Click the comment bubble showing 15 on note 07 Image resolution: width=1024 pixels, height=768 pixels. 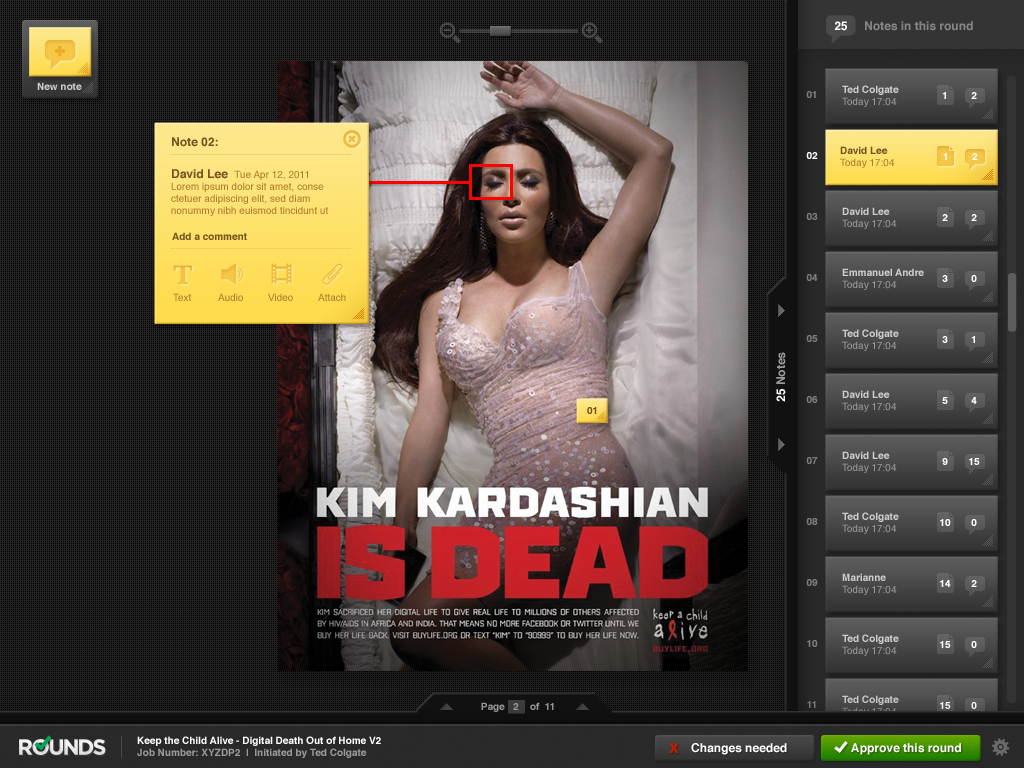pyautogui.click(x=974, y=462)
